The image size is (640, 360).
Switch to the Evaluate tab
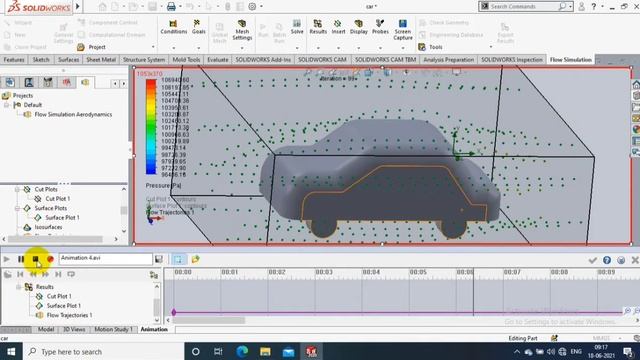click(218, 60)
